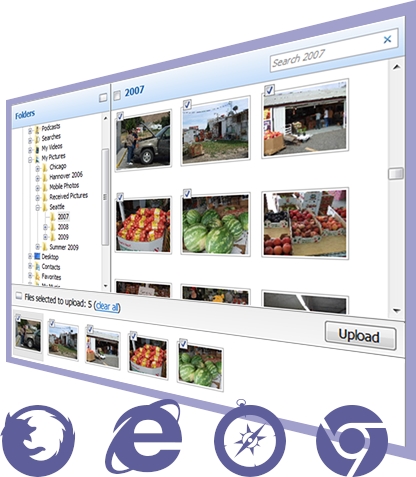The width and height of the screenshot is (416, 477).
Task: Select the 2007 folder in tree
Action: pyautogui.click(x=63, y=217)
